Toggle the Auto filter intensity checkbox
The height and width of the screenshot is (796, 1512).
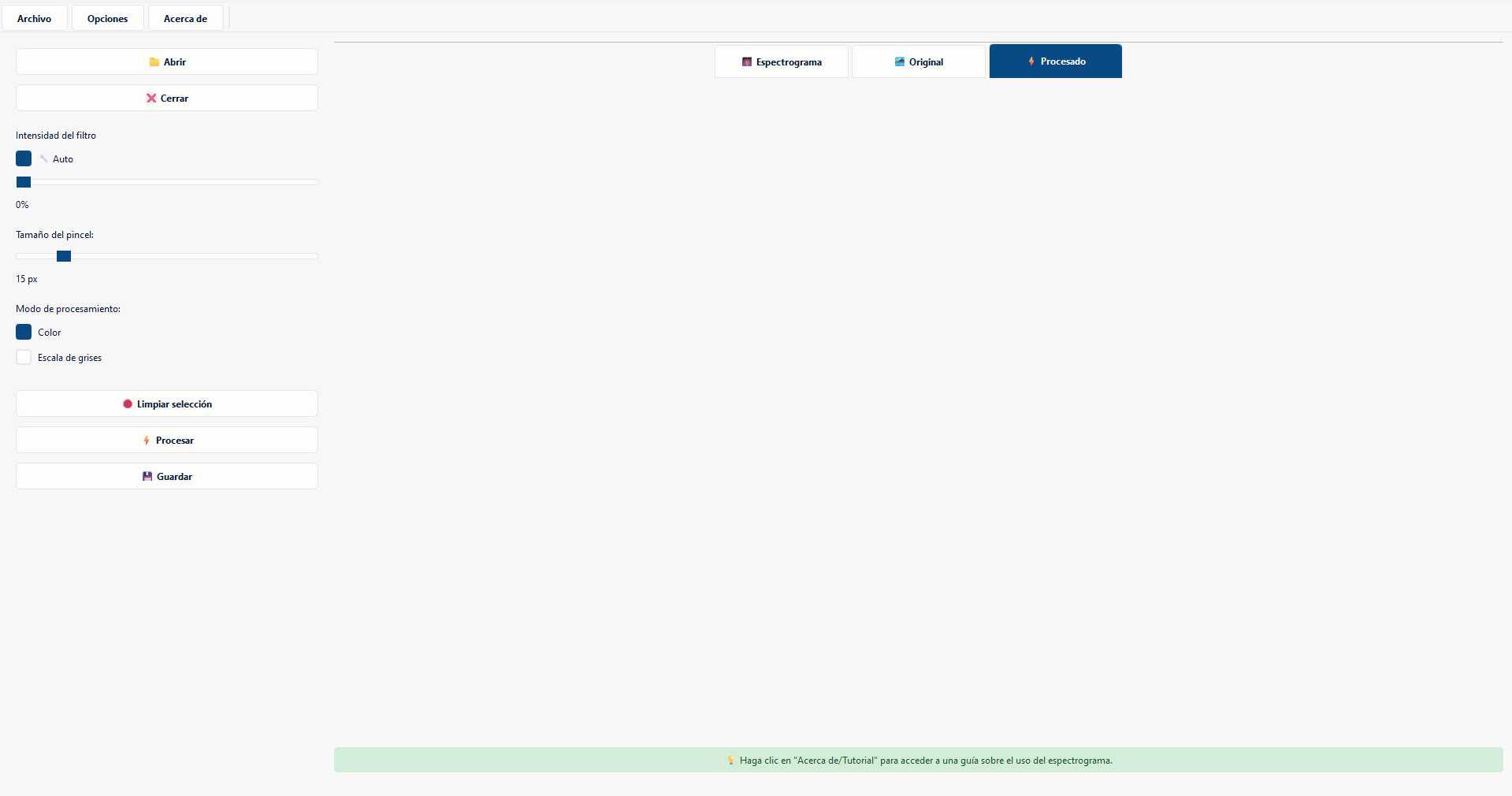click(24, 158)
